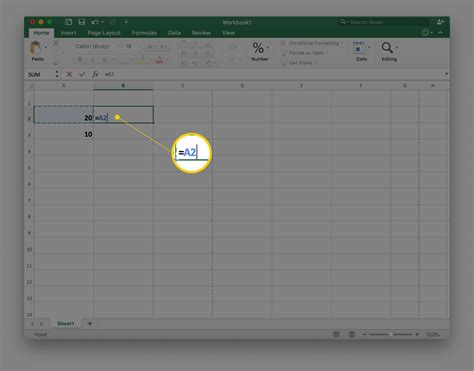Open the Insert ribbon tab
The image size is (474, 371).
68,33
